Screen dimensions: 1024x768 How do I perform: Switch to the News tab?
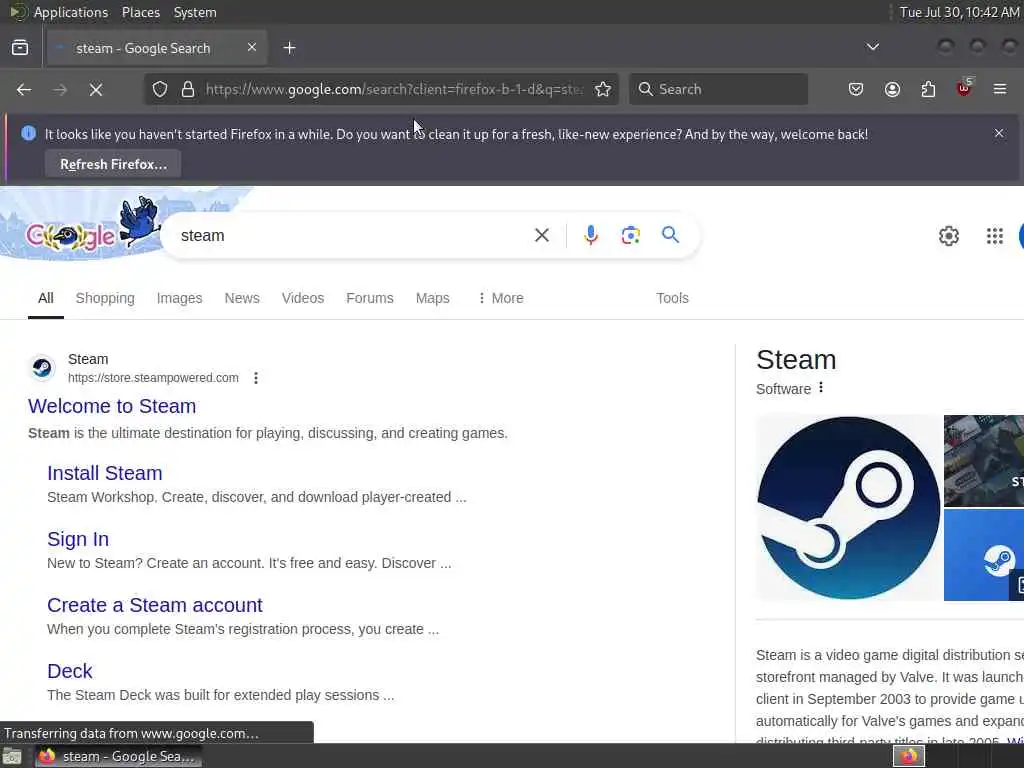[242, 298]
